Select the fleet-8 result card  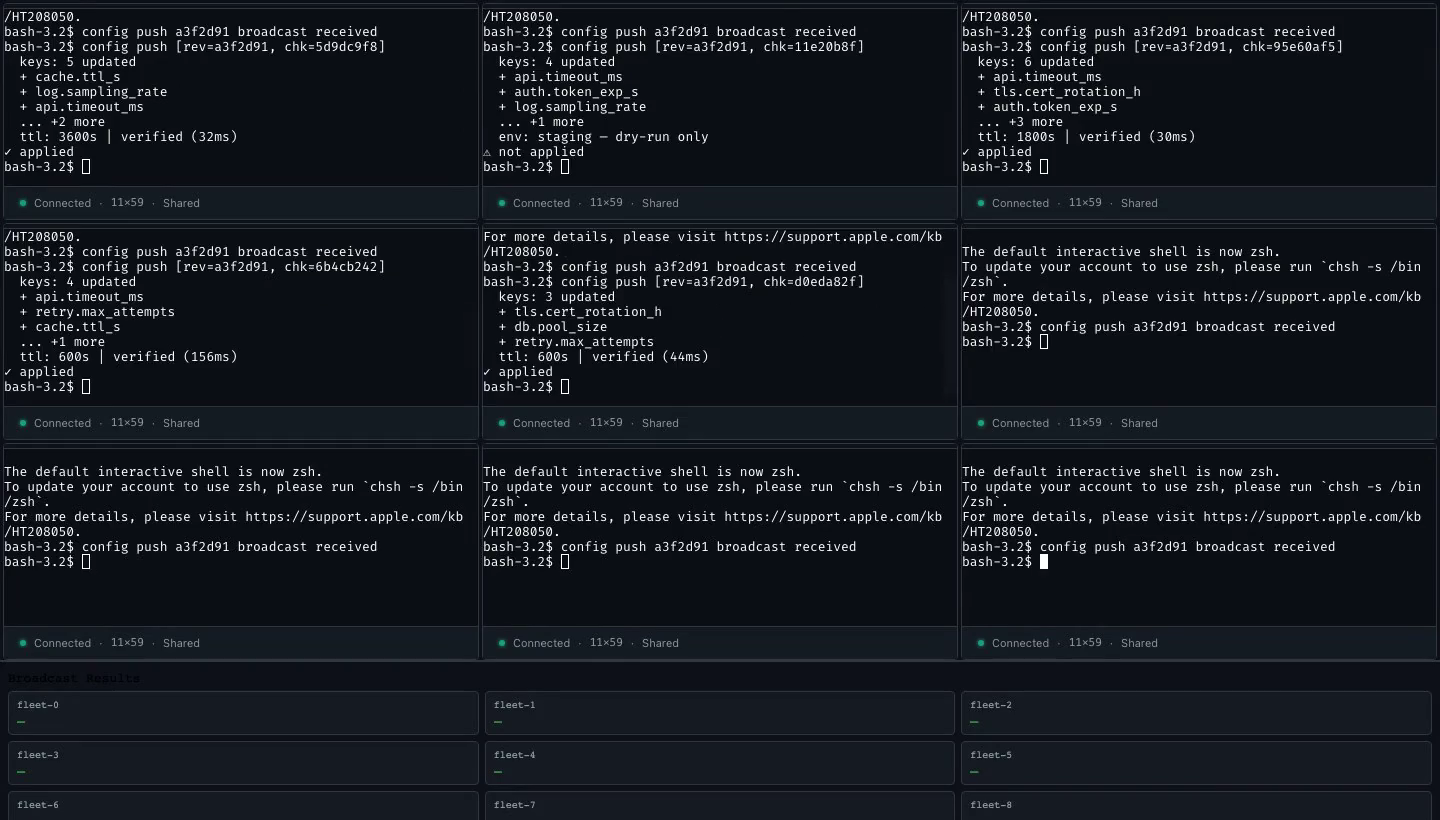tap(1196, 806)
